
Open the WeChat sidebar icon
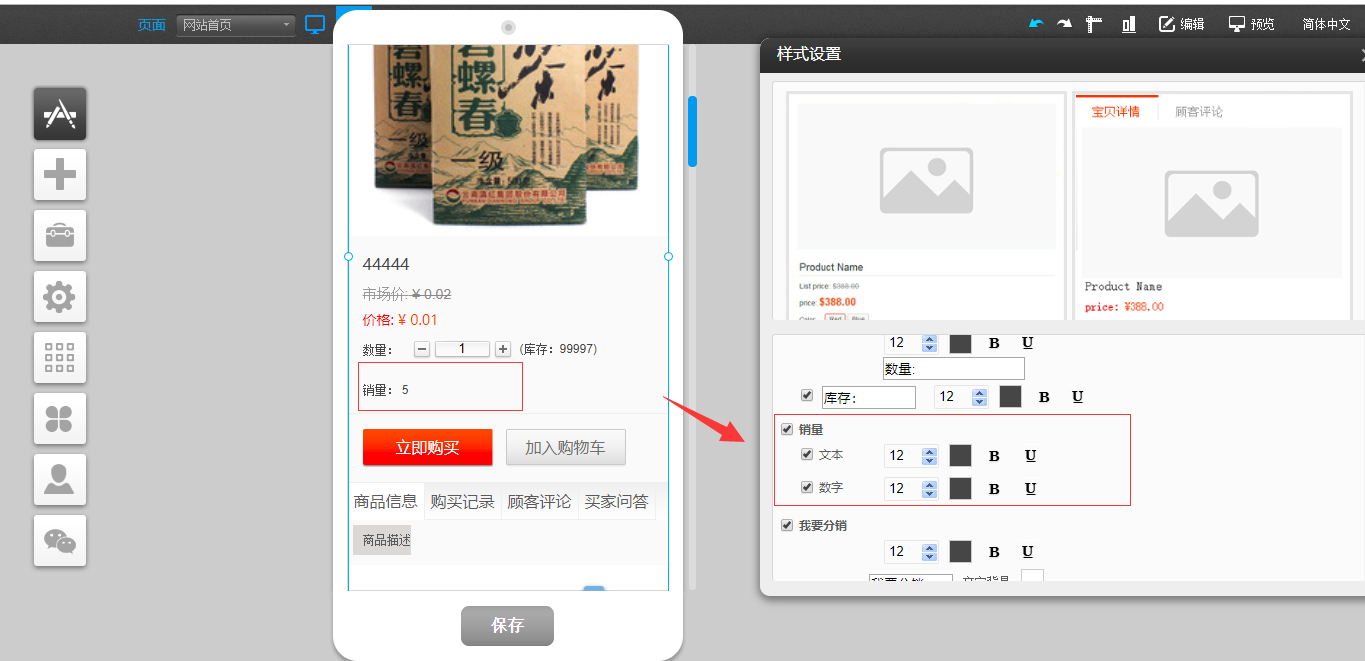[x=60, y=541]
